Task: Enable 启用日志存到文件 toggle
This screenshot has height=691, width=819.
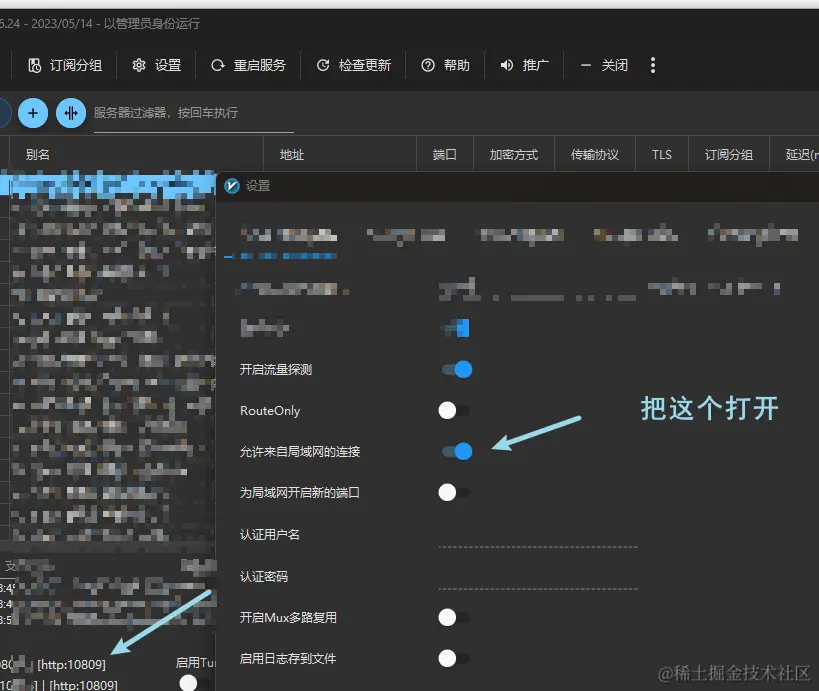Action: click(454, 658)
